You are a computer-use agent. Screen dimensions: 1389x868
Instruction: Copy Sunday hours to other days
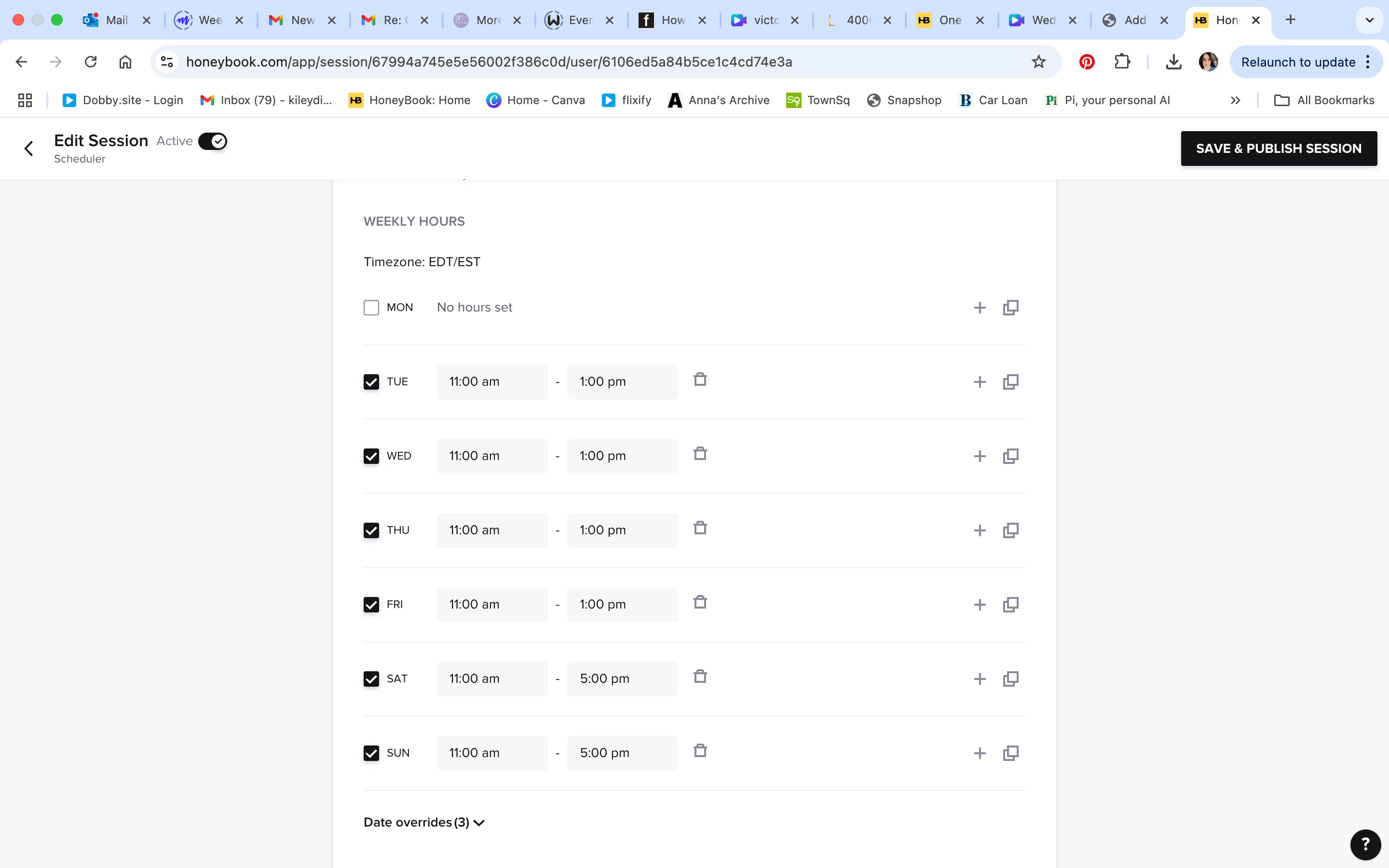click(1010, 753)
